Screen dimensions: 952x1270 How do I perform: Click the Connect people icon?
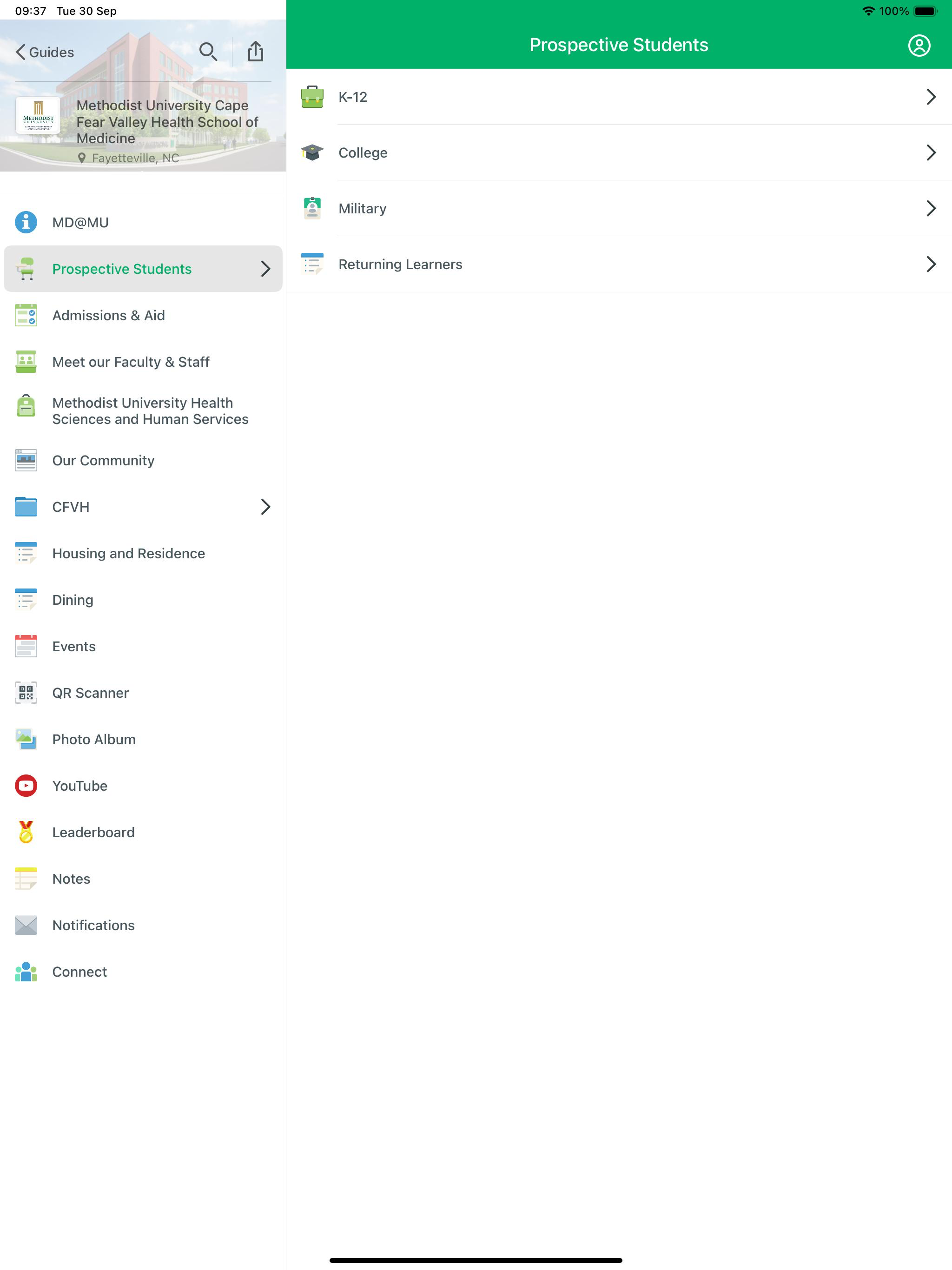26,972
